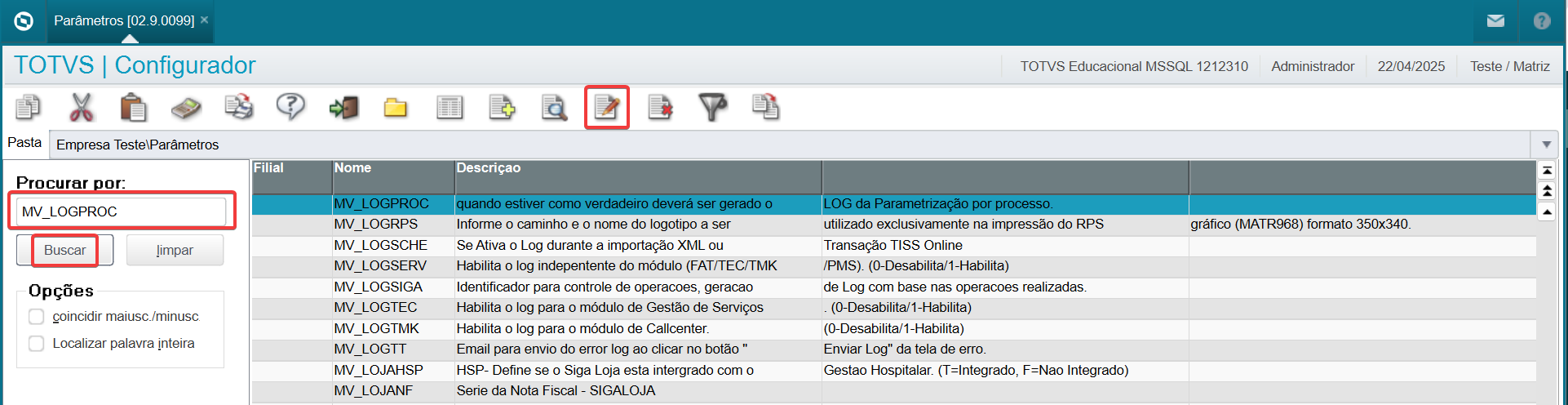
Task: Click the Nome column header
Action: 393,176
